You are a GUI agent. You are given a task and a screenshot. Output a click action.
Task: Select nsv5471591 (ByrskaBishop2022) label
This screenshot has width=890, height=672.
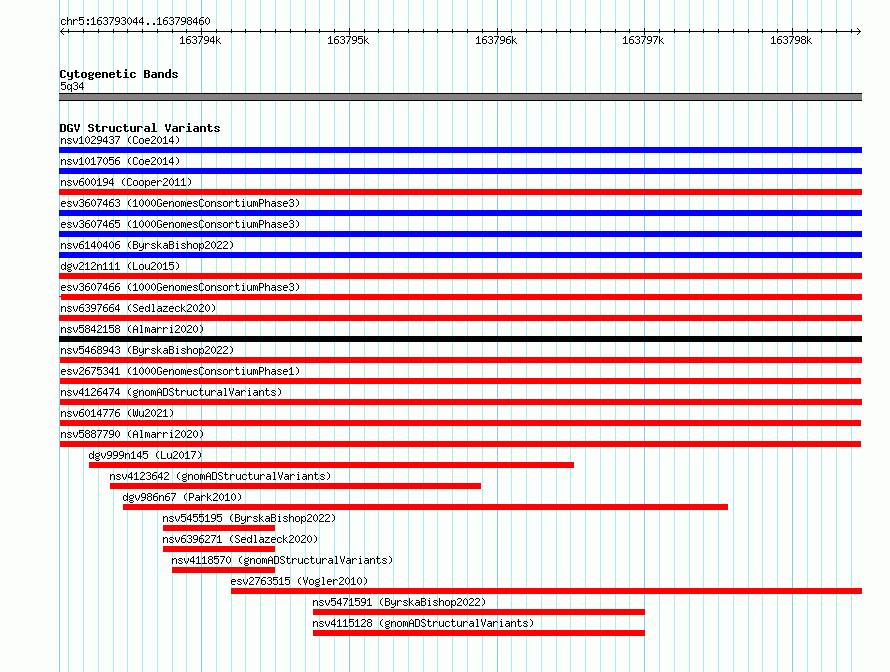[399, 602]
